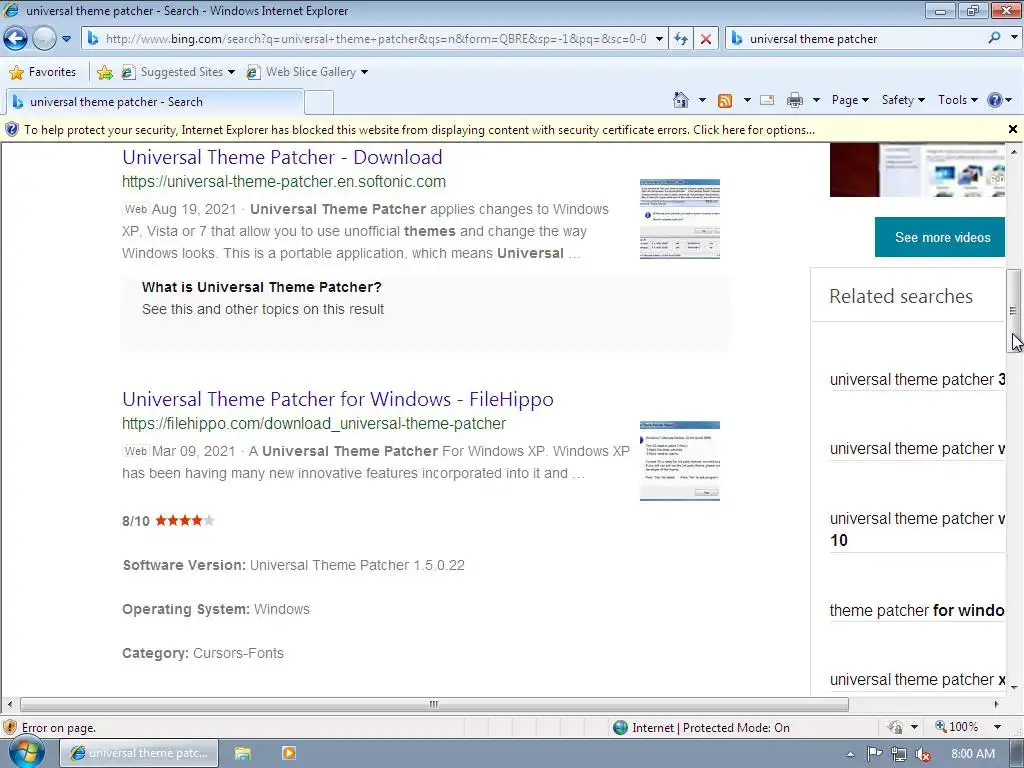Image resolution: width=1024 pixels, height=768 pixels.
Task: Click the vertical scrollbar up arrow
Action: (x=1014, y=152)
